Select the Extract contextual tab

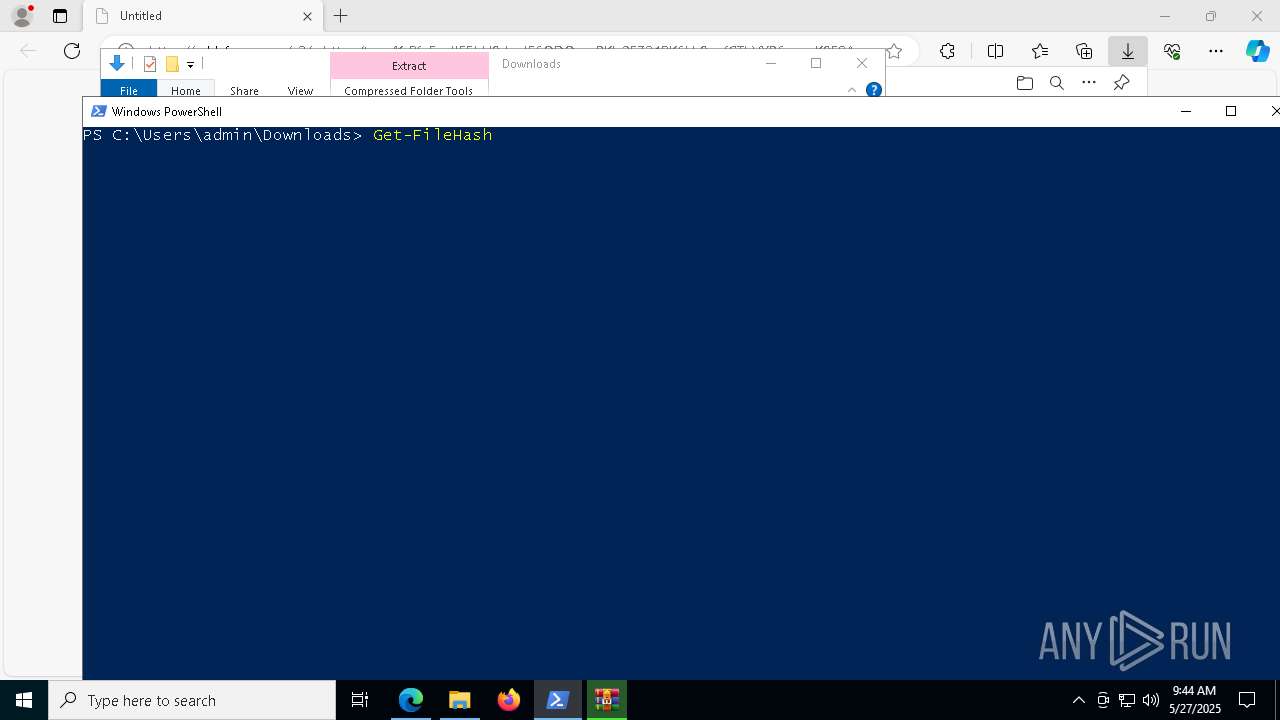[x=409, y=65]
